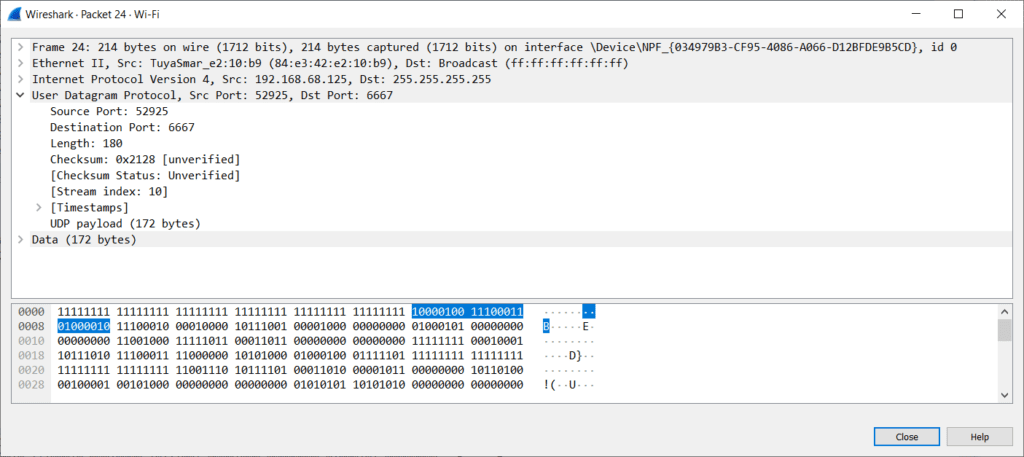
Task: Close the window with title bar X
Action: pos(1000,14)
